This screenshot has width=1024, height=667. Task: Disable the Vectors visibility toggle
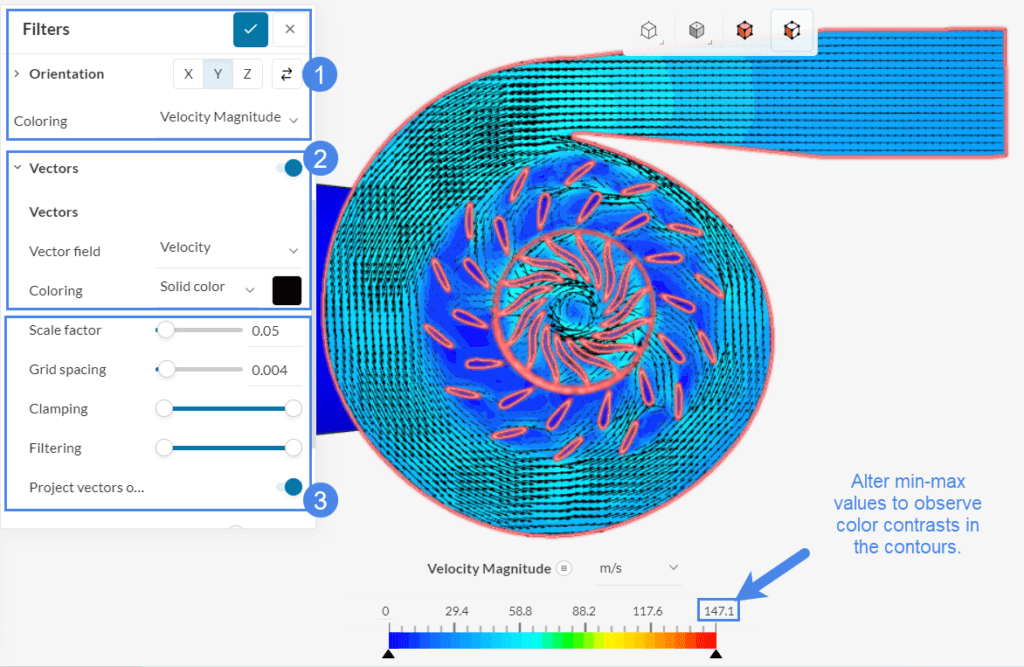[x=290, y=167]
